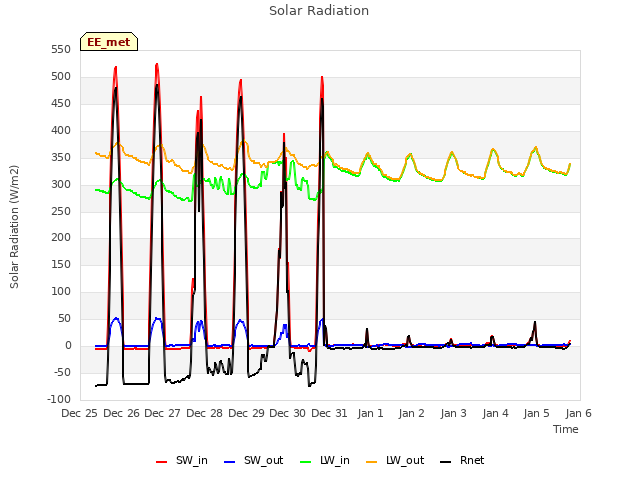Click the 250 y-axis value

61,211
